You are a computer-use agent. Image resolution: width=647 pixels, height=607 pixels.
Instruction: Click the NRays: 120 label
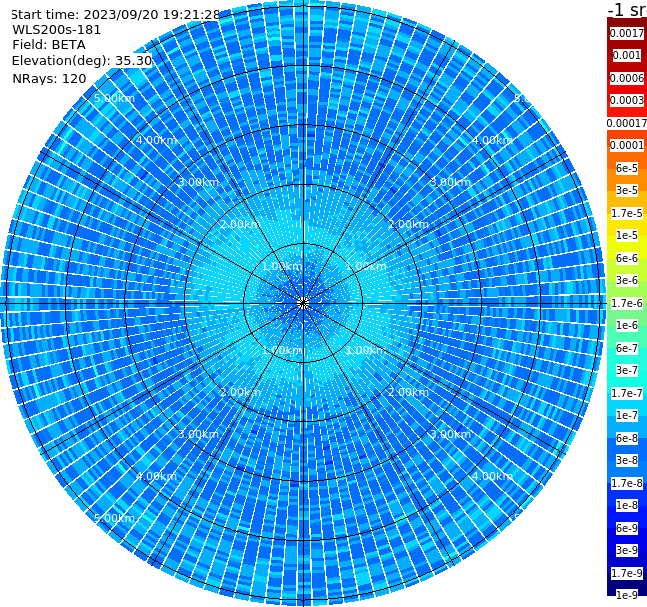pyautogui.click(x=49, y=78)
